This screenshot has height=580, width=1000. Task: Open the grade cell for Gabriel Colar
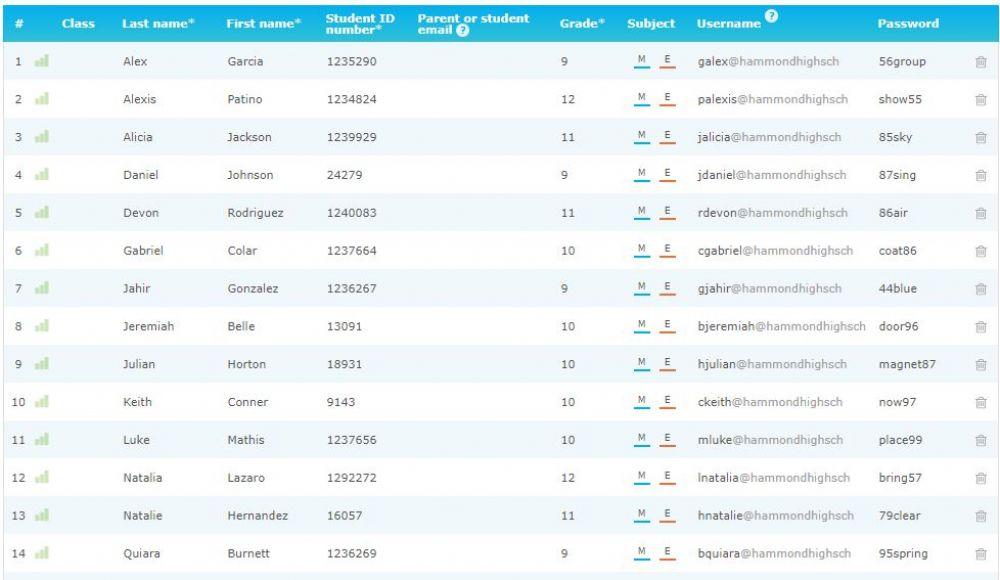click(x=567, y=251)
